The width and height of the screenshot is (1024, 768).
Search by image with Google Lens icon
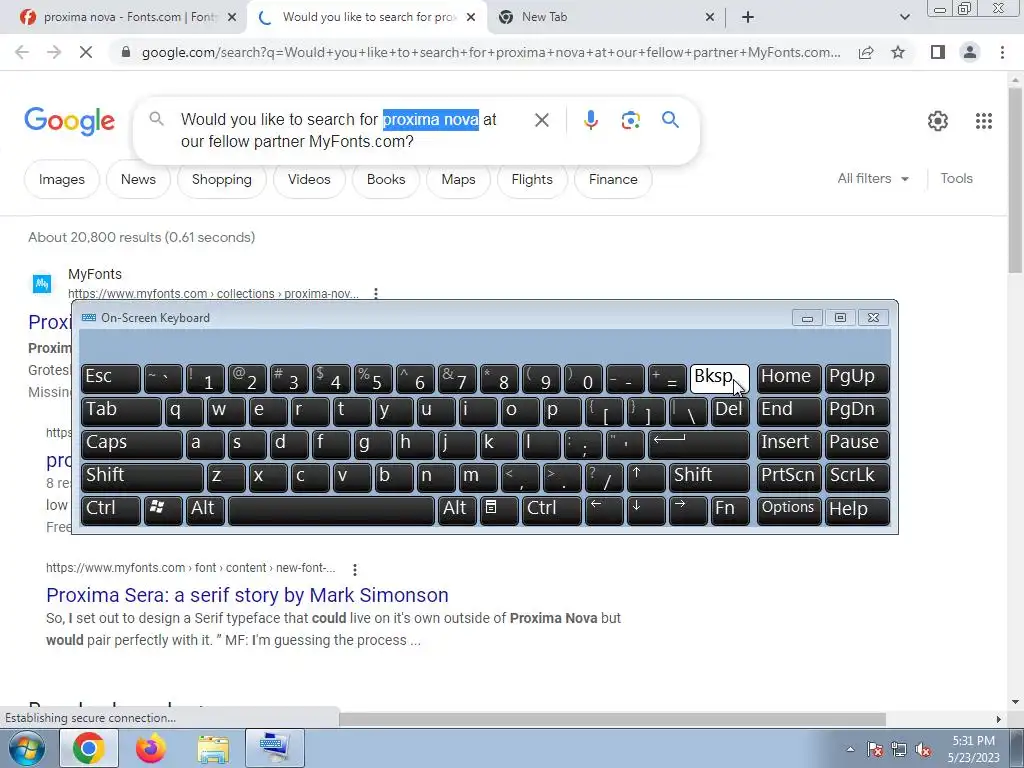point(630,120)
